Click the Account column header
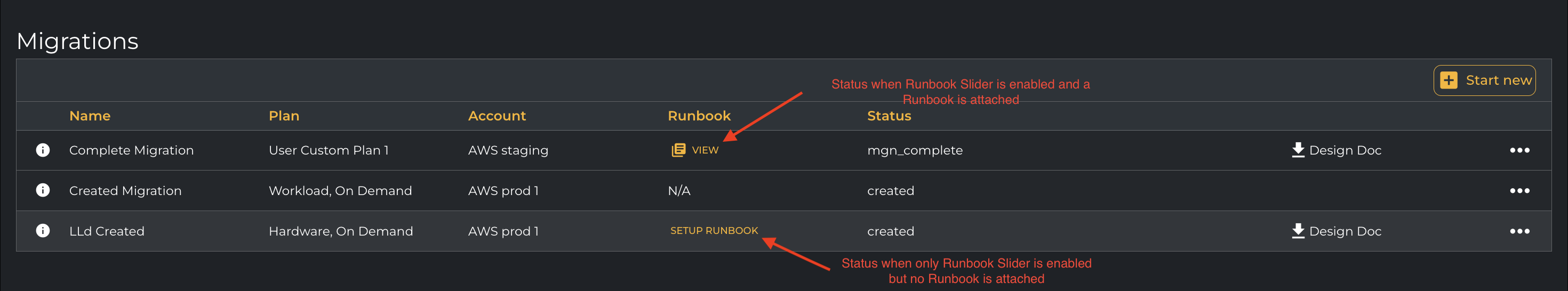This screenshot has width=1568, height=291. coord(497,116)
